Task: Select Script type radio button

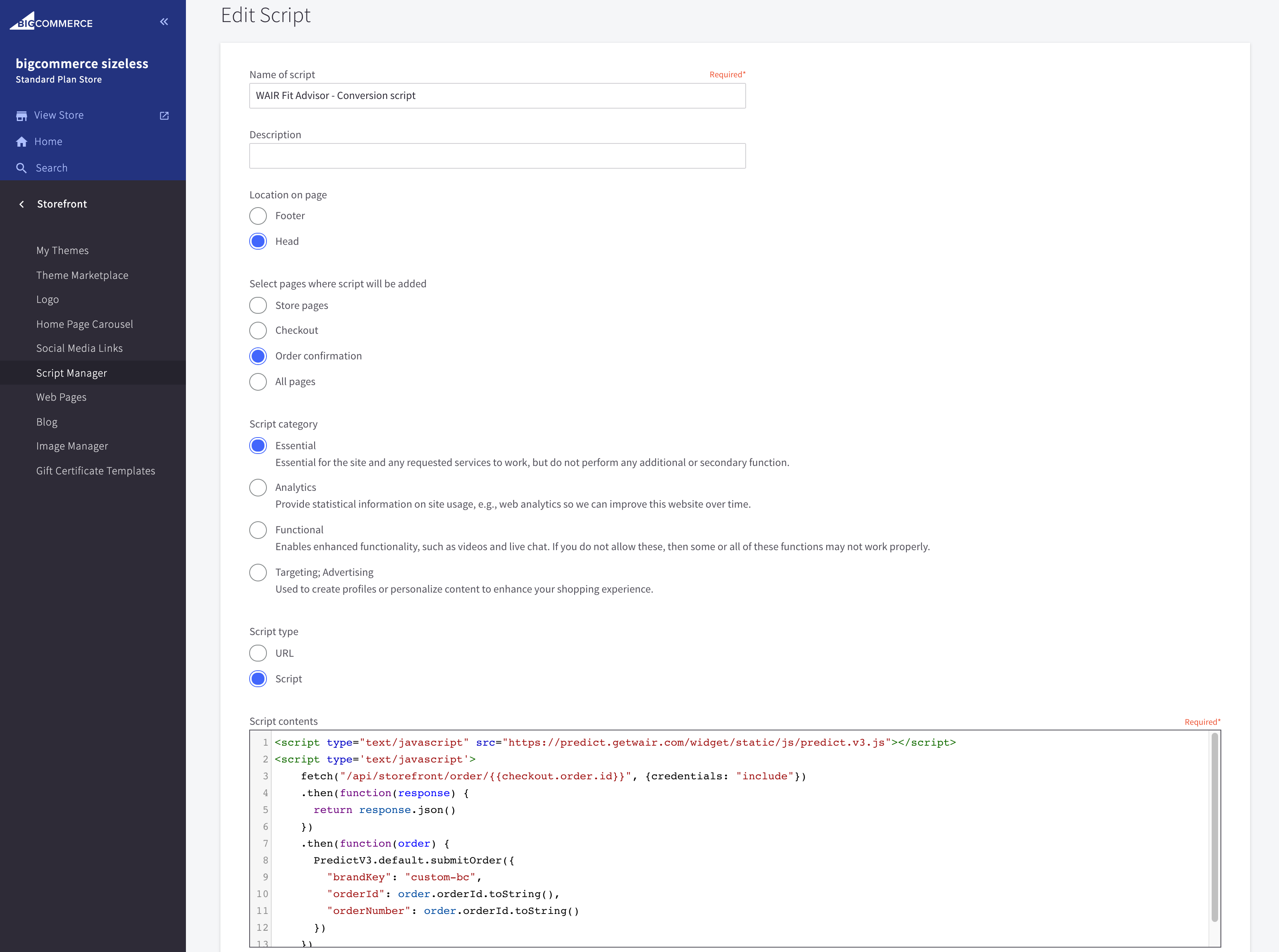Action: (258, 679)
